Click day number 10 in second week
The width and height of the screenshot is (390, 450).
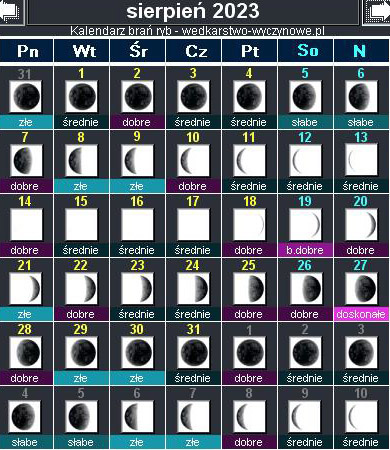tap(193, 137)
